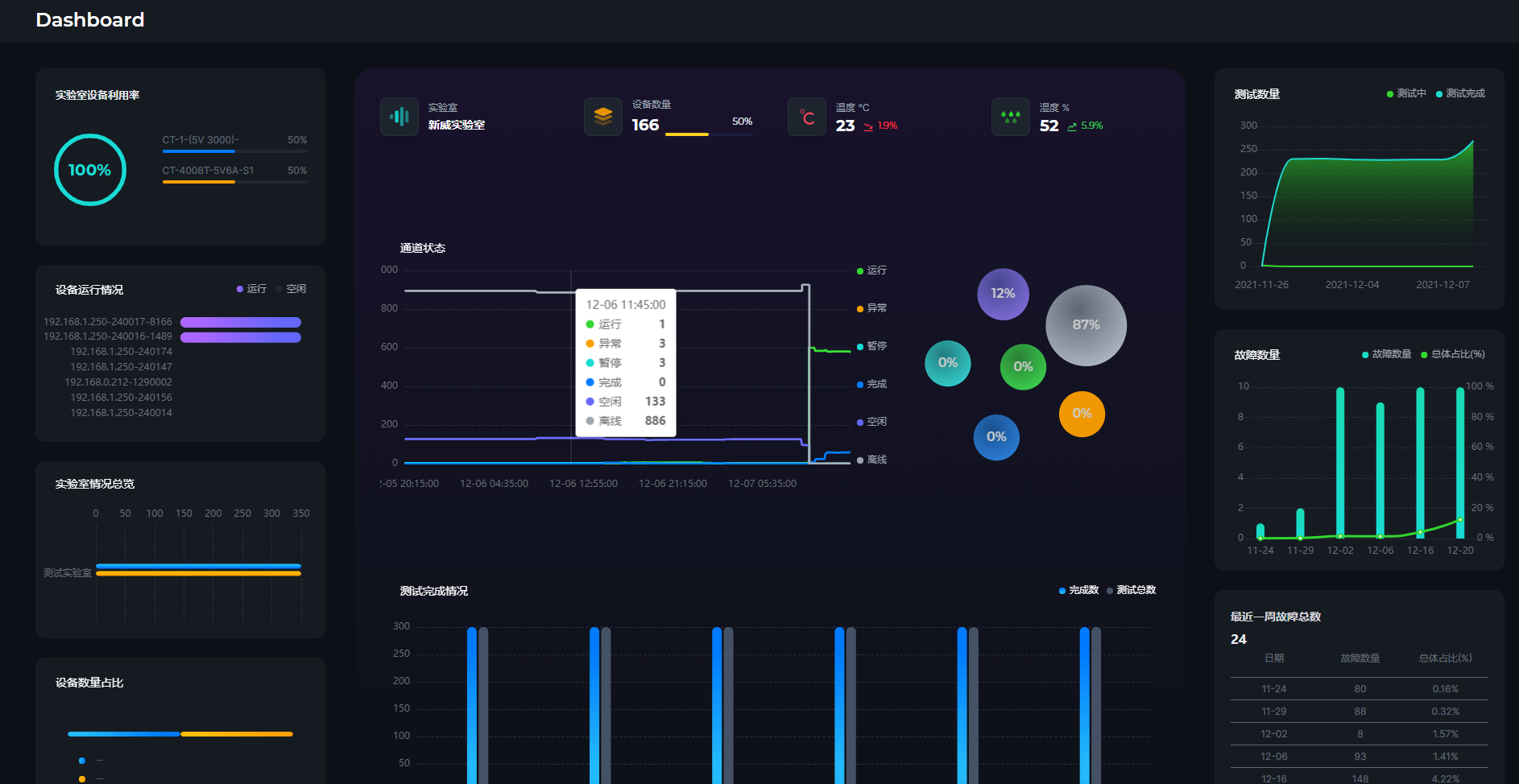Click the temperature °C icon
This screenshot has height=784, width=1519.
807,117
